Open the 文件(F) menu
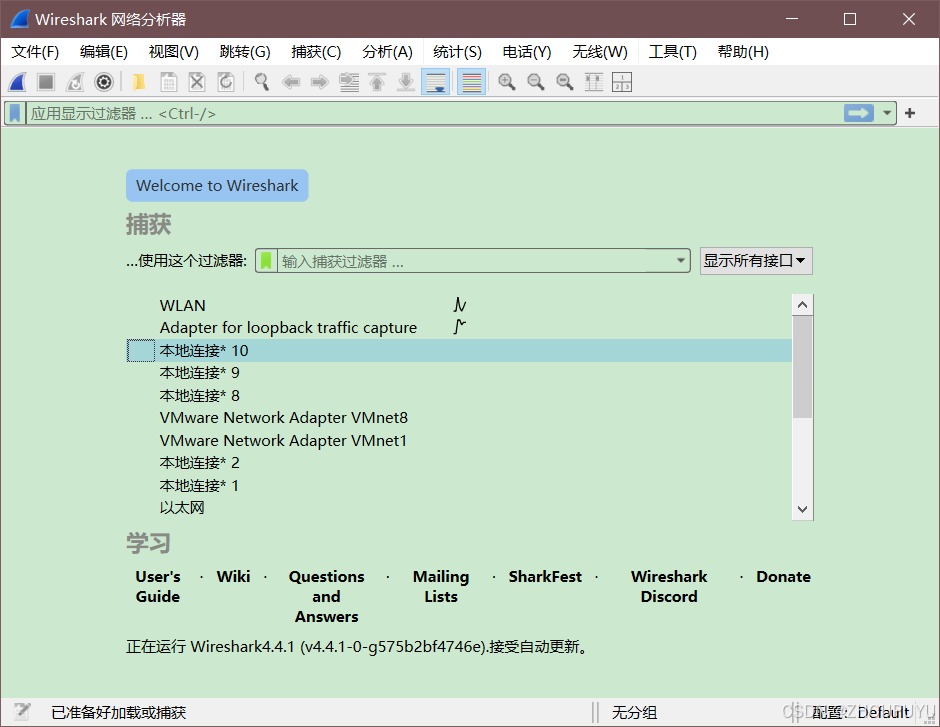The width and height of the screenshot is (940, 727). (35, 52)
